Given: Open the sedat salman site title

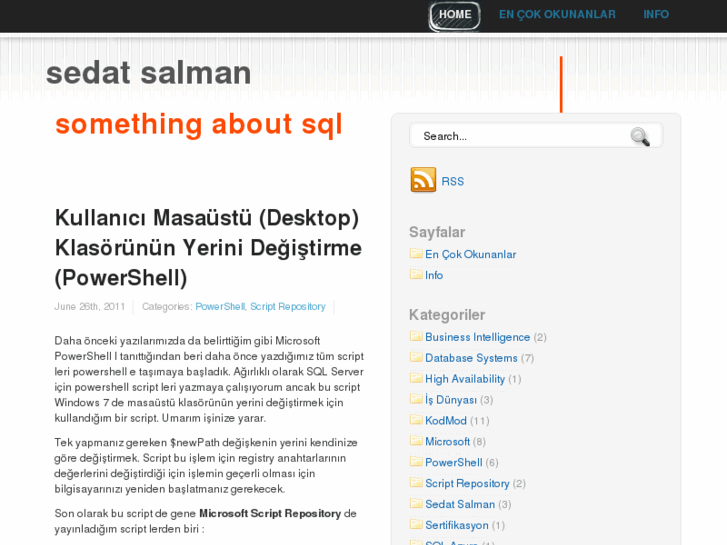Looking at the screenshot, I should coord(148,73).
